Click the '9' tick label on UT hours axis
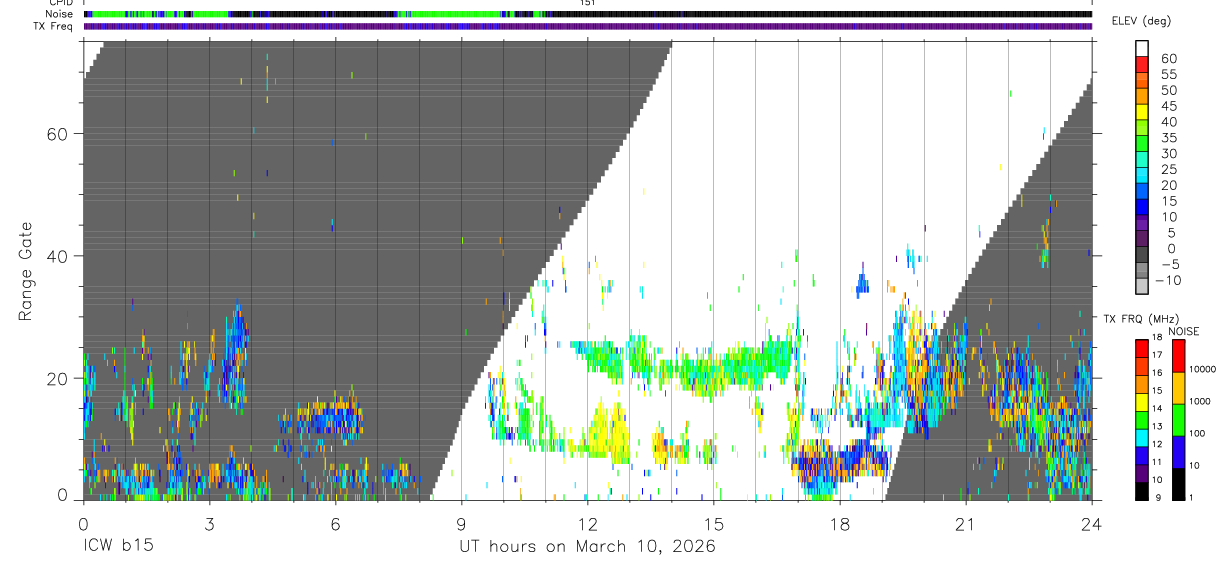Screen dimensions: 1228x567 click(461, 524)
